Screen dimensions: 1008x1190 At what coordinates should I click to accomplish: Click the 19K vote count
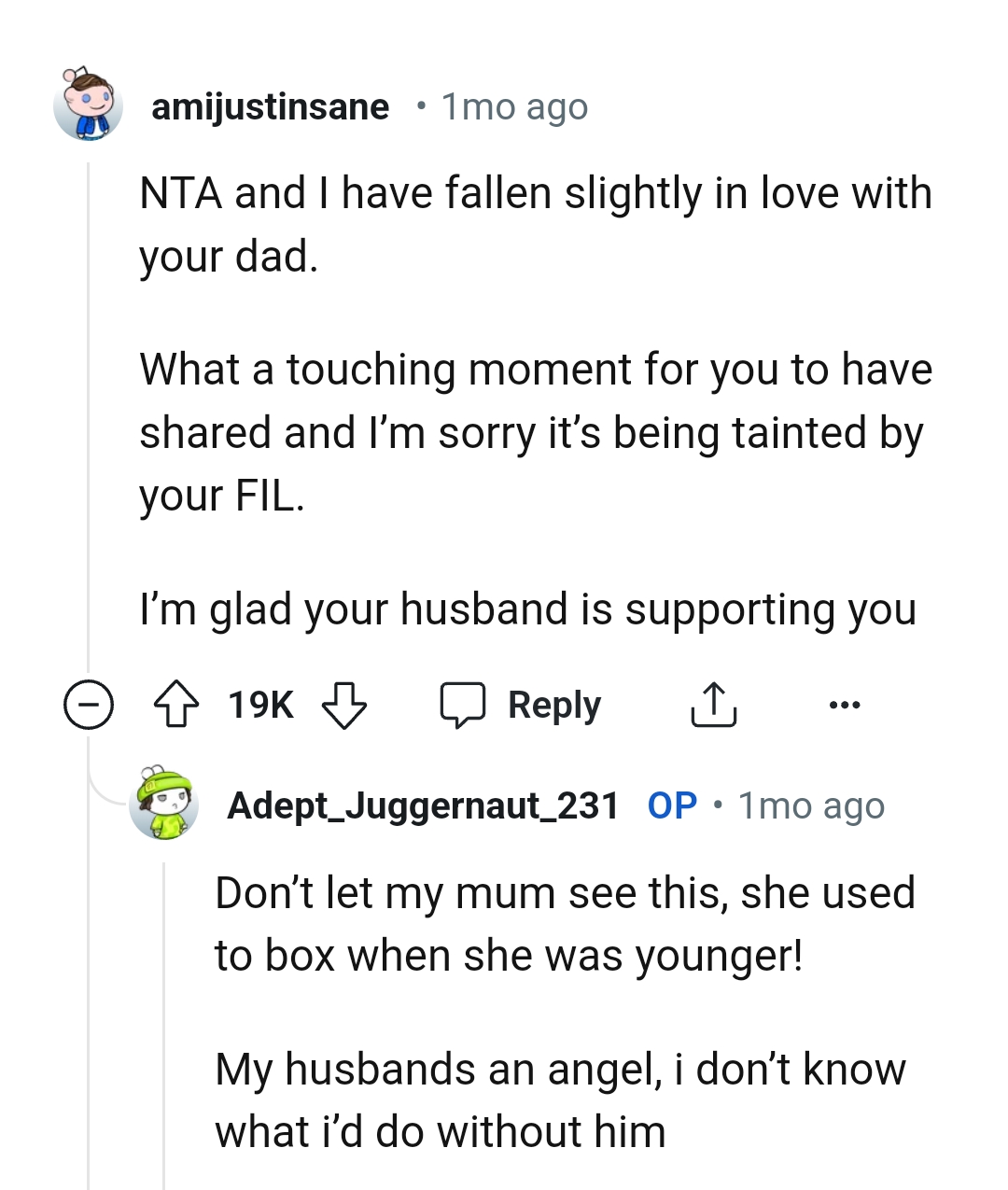coord(261,705)
